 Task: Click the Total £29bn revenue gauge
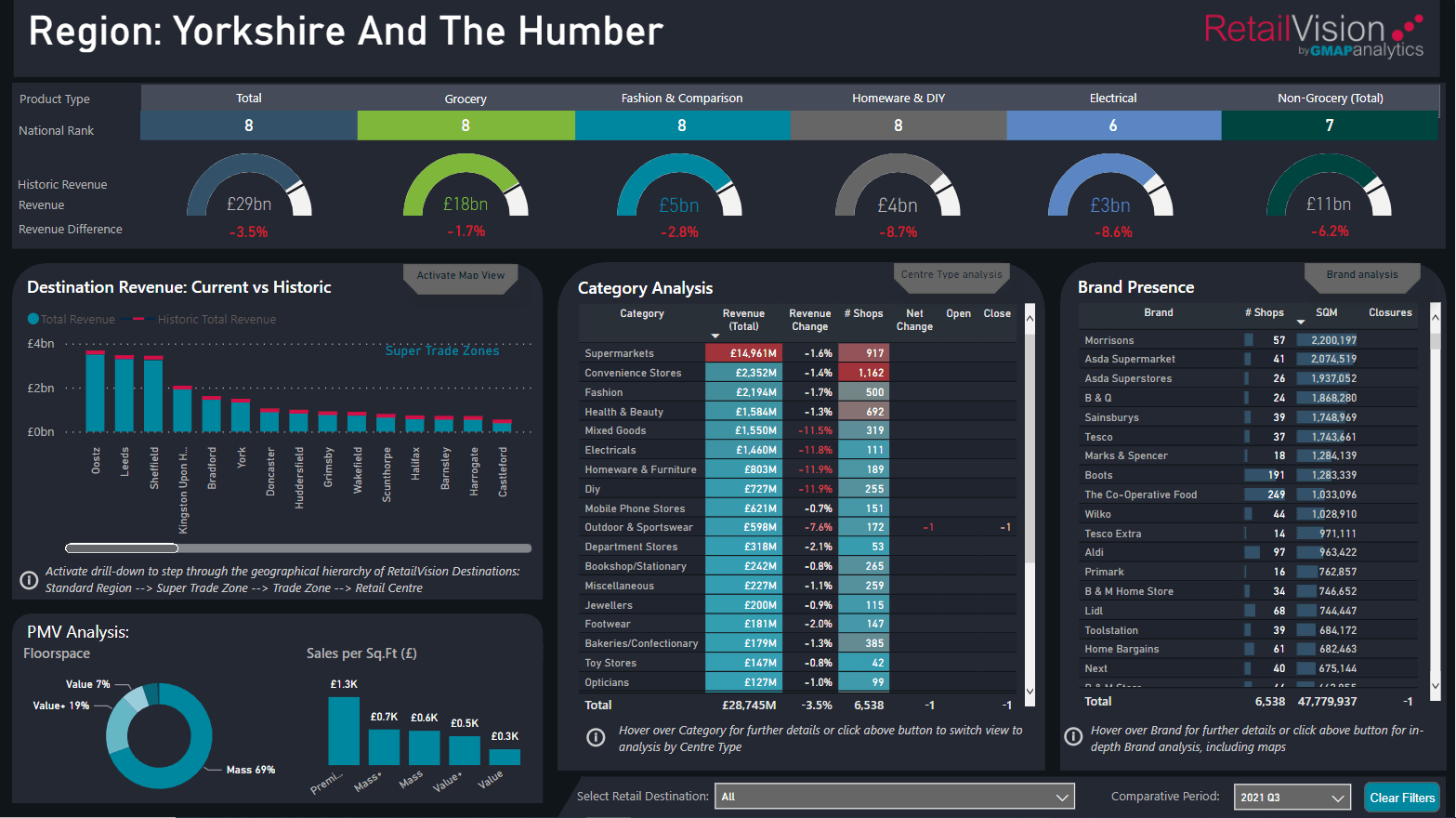(x=249, y=186)
